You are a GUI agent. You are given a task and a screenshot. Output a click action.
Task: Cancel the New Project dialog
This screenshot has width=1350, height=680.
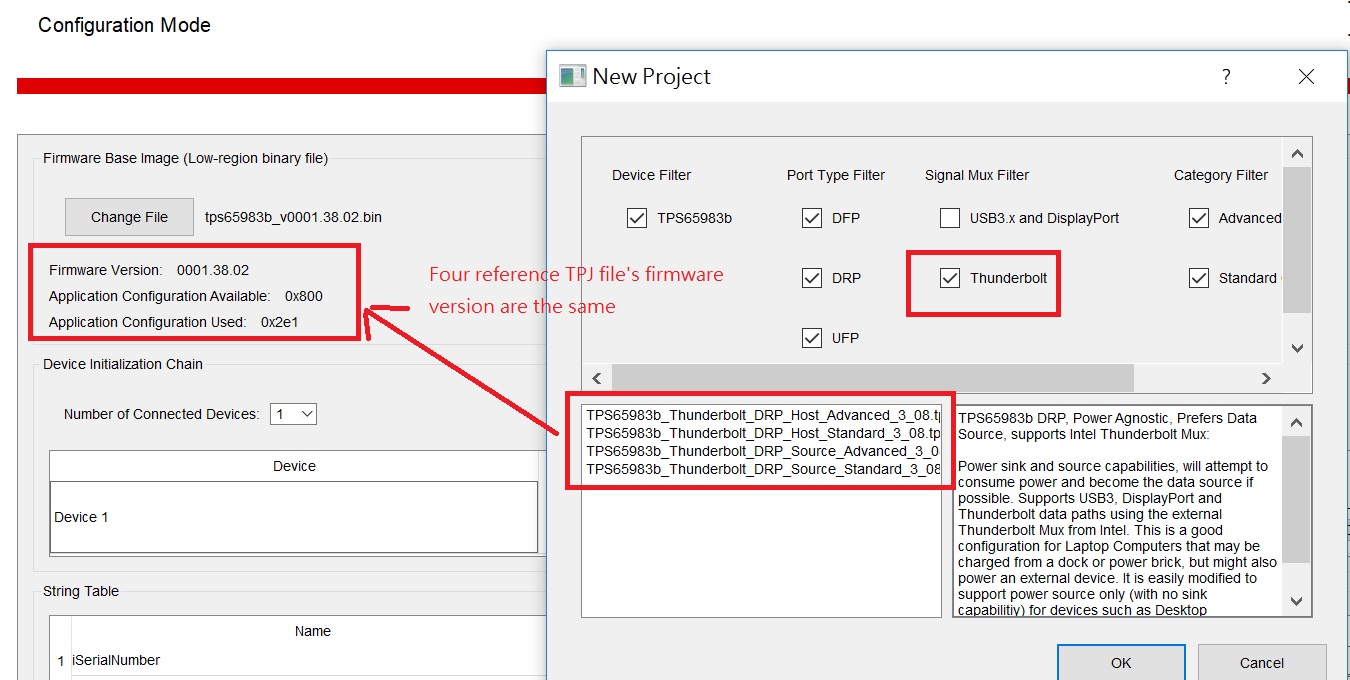1262,662
